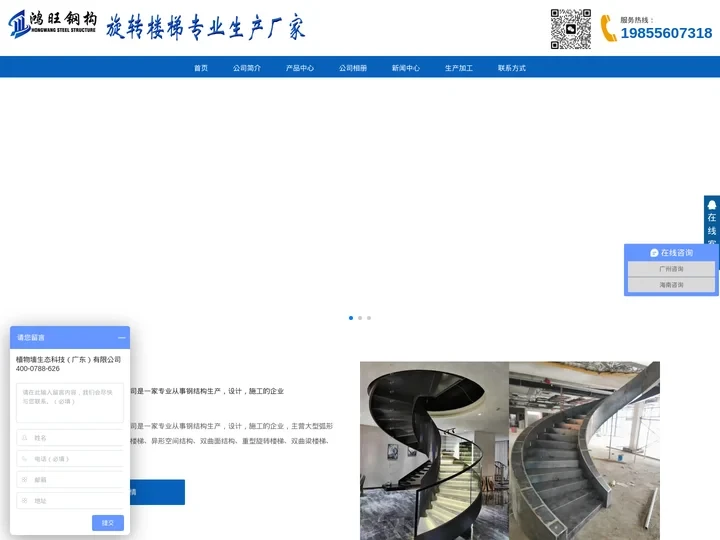Click the blue details button under company intro

point(158,492)
